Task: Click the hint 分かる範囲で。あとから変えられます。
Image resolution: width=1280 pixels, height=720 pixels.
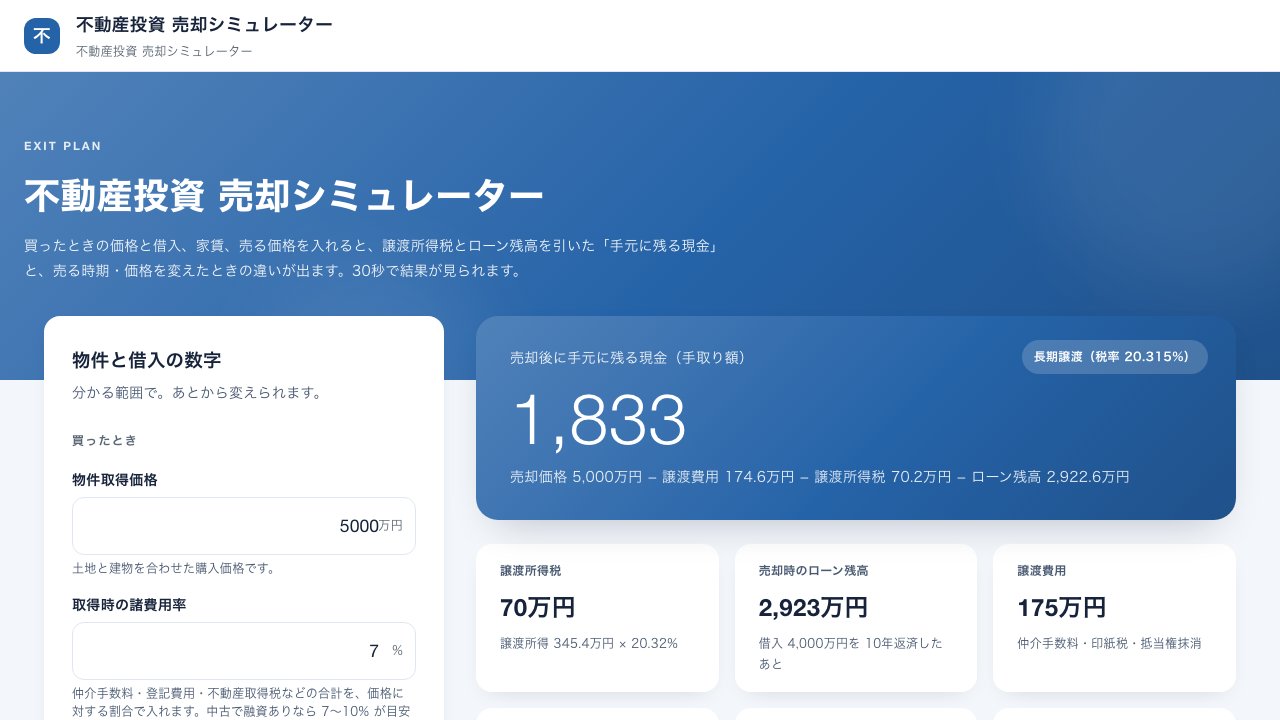Action: 197,392
